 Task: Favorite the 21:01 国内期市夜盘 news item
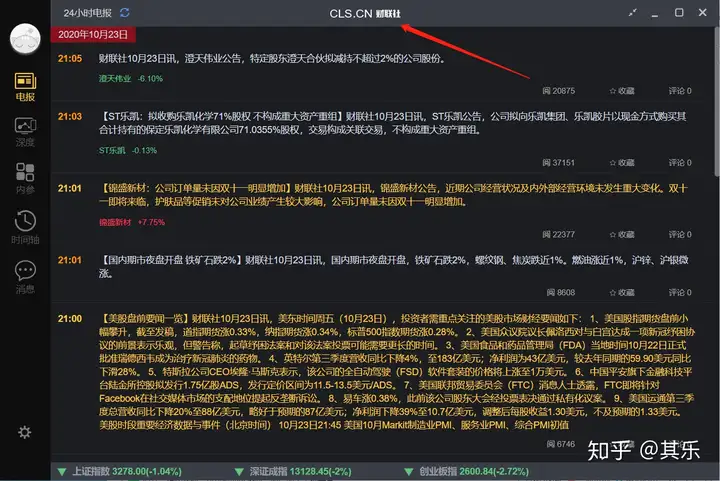622,292
